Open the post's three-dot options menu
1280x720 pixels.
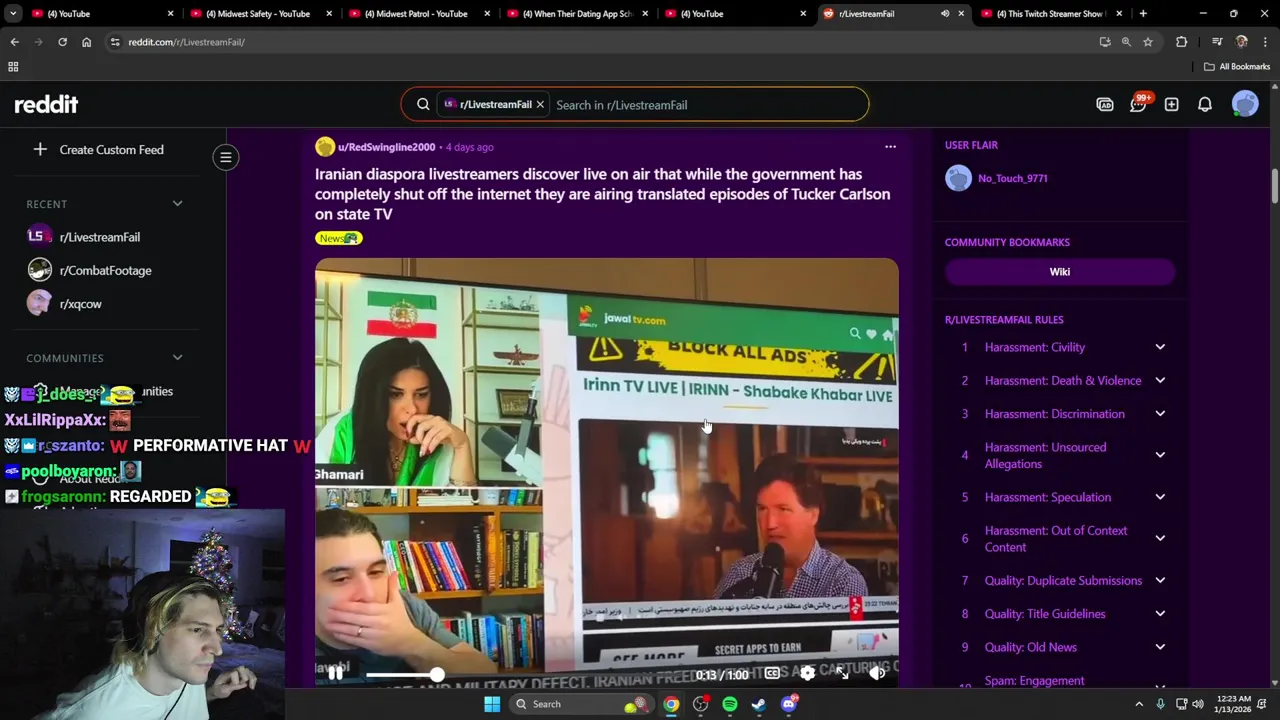coord(890,147)
